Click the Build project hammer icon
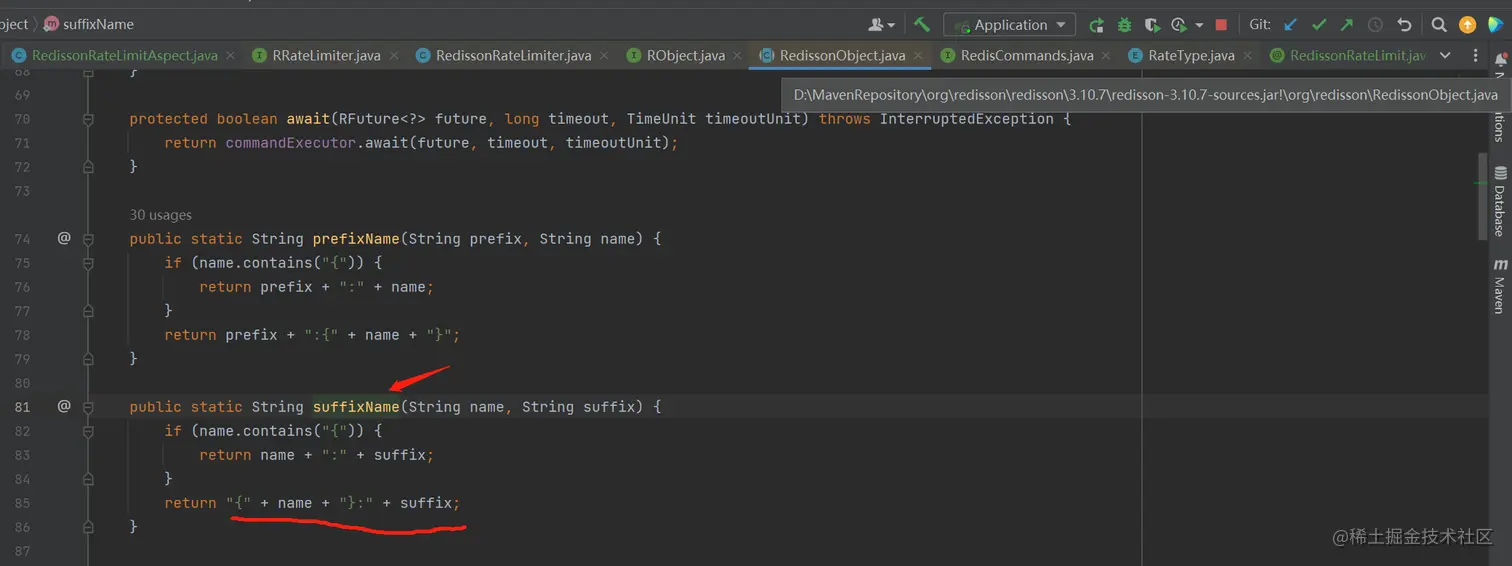The height and width of the screenshot is (566, 1512). tap(922, 25)
